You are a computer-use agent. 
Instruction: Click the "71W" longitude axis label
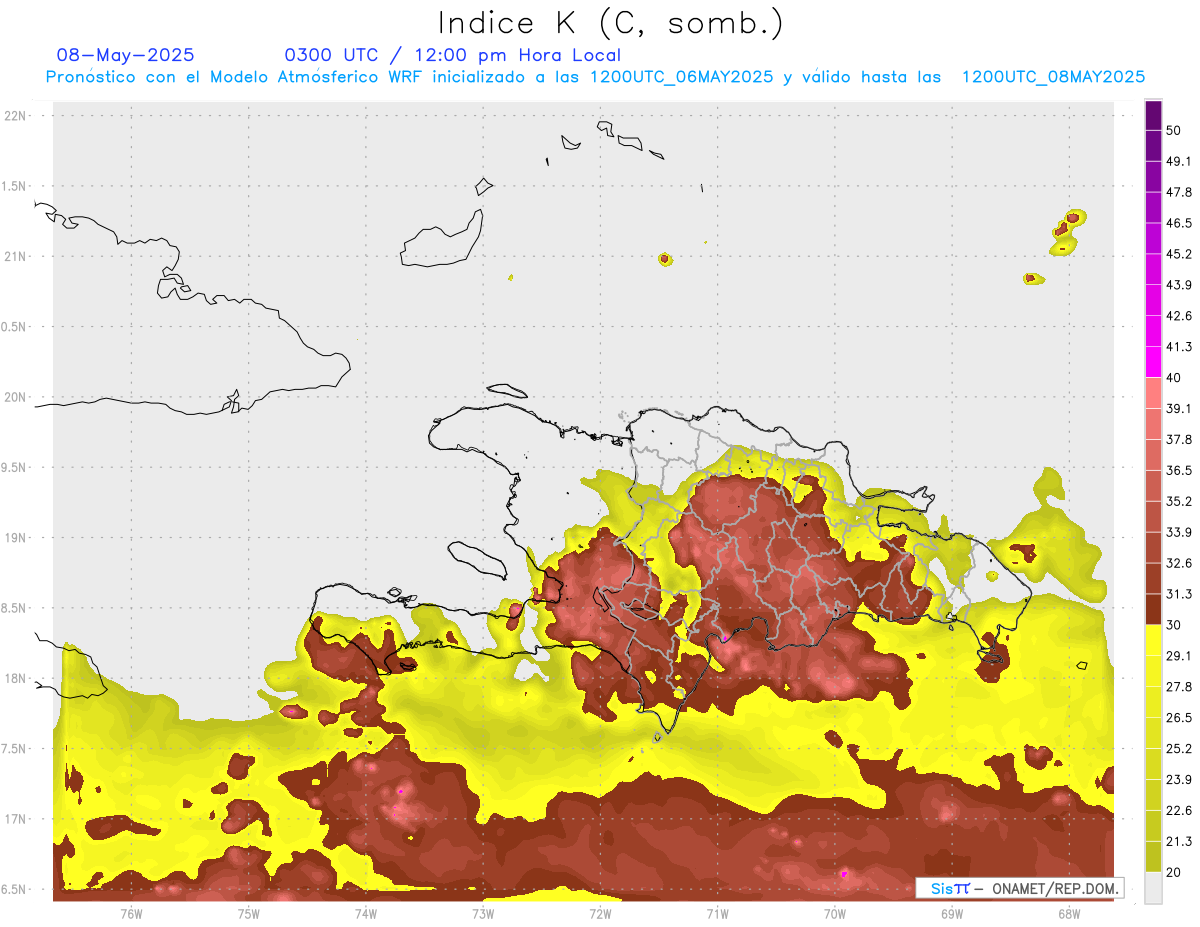pyautogui.click(x=717, y=914)
